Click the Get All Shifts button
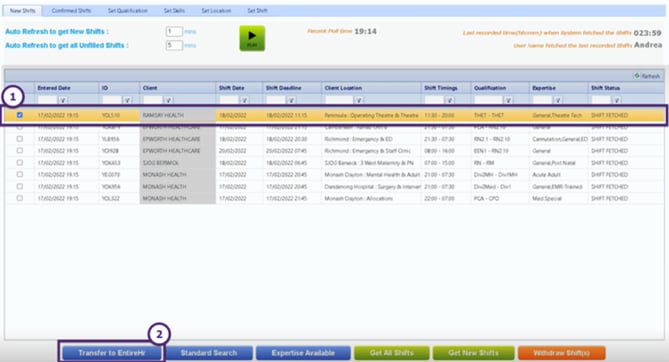This screenshot has width=669, height=362. pos(392,353)
